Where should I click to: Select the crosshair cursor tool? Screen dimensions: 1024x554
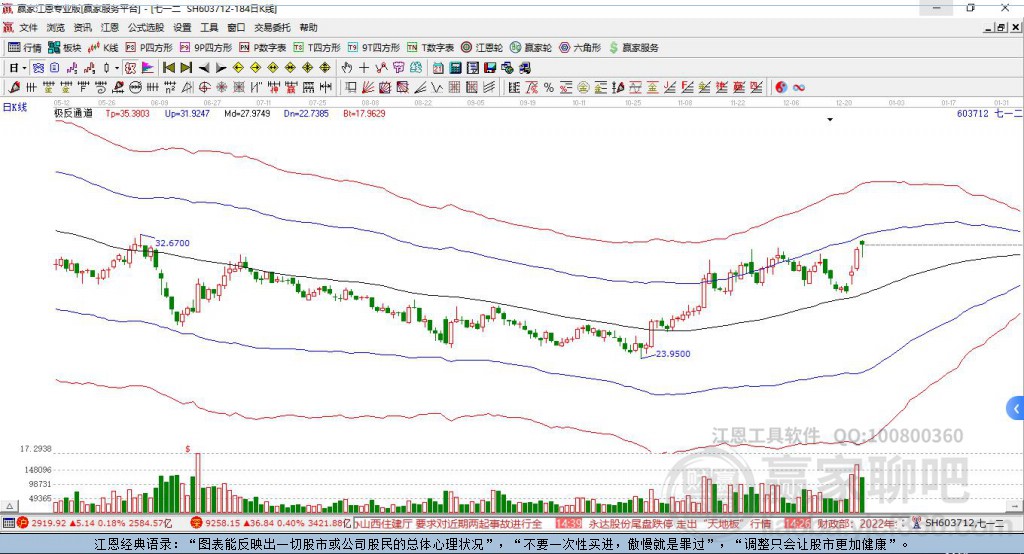[364, 68]
